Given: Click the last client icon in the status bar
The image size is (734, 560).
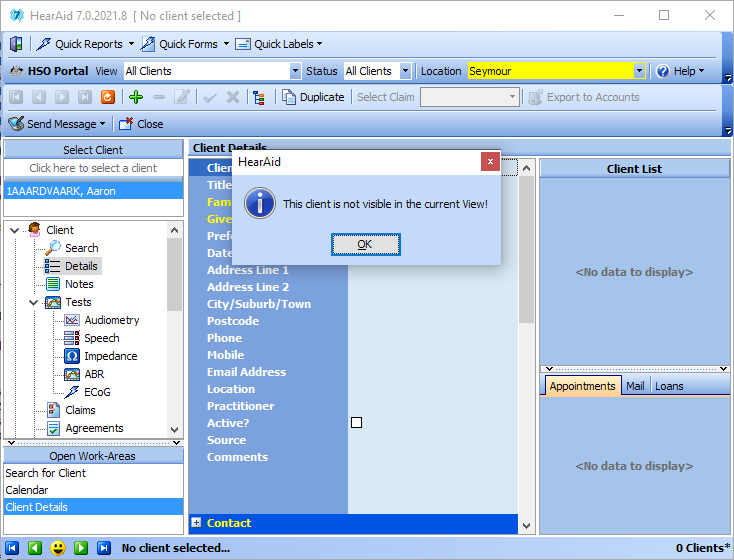Looking at the screenshot, I should point(104,548).
